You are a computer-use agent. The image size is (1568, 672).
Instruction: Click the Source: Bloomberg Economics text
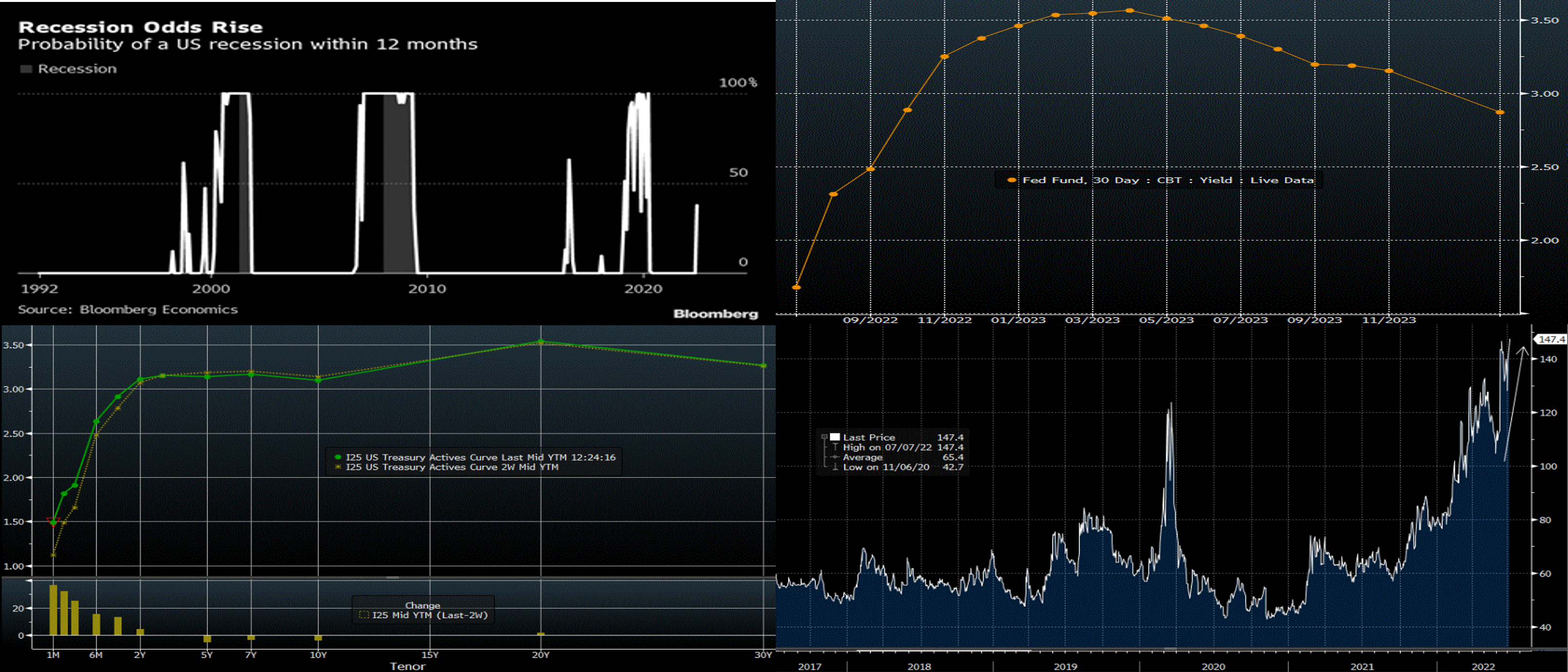click(128, 310)
